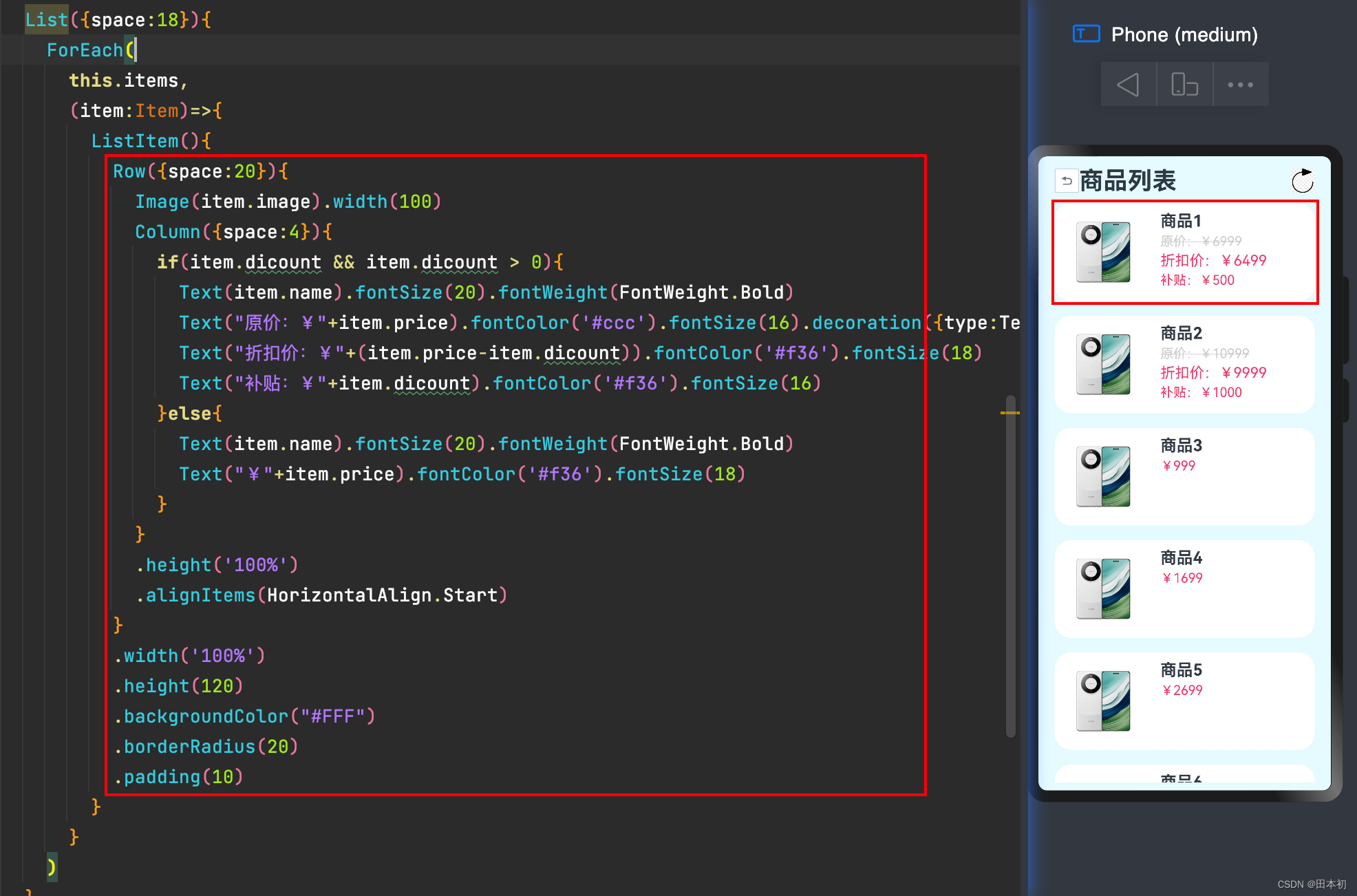Rotate device orientation in previewer
This screenshot has width=1357, height=896.
[1184, 85]
